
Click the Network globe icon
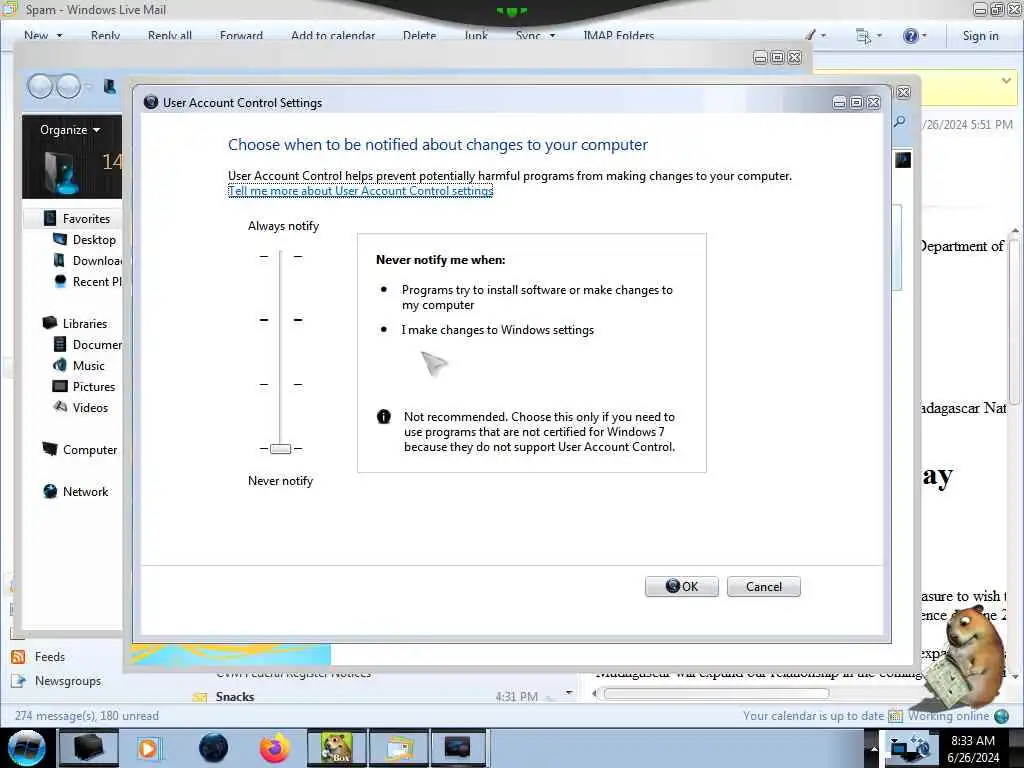[50, 491]
